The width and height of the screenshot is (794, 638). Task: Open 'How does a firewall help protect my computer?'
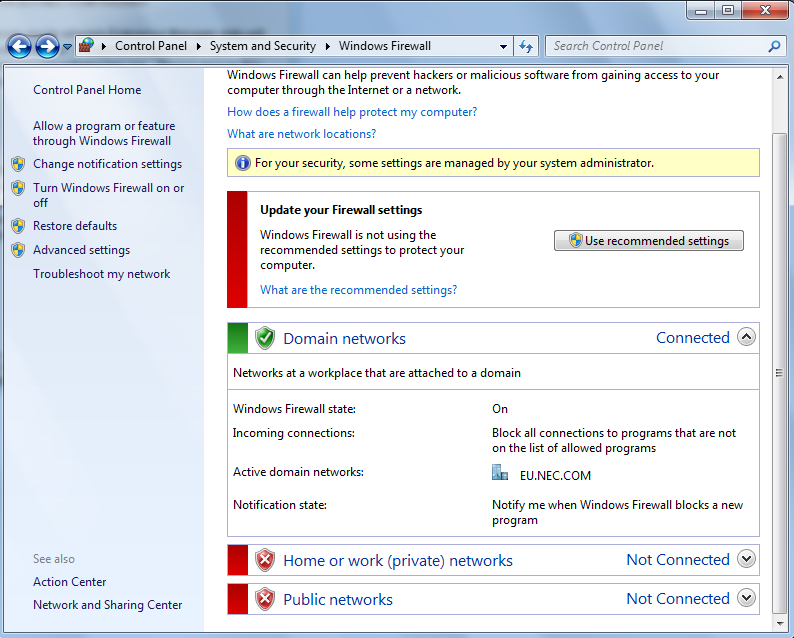pyautogui.click(x=352, y=112)
